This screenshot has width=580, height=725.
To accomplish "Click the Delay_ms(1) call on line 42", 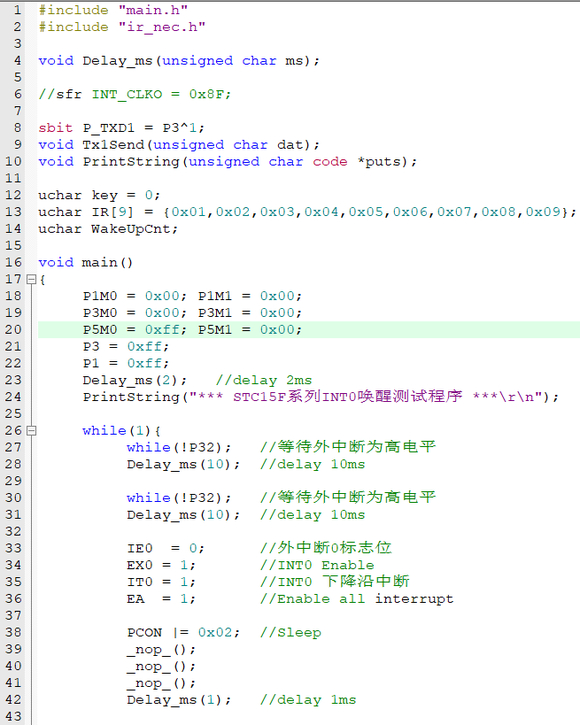I will coord(179,700).
